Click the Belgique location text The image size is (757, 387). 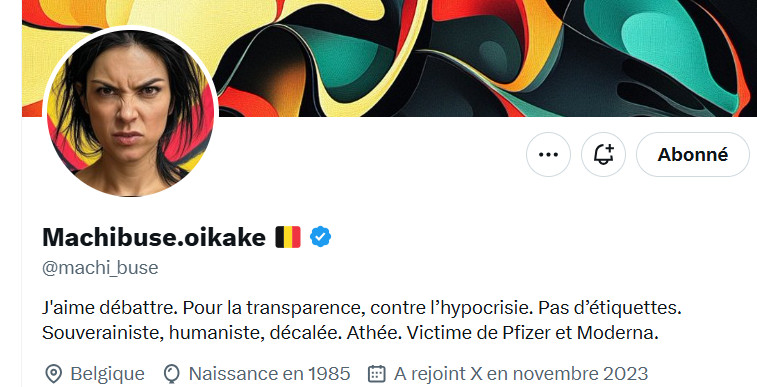(x=107, y=373)
